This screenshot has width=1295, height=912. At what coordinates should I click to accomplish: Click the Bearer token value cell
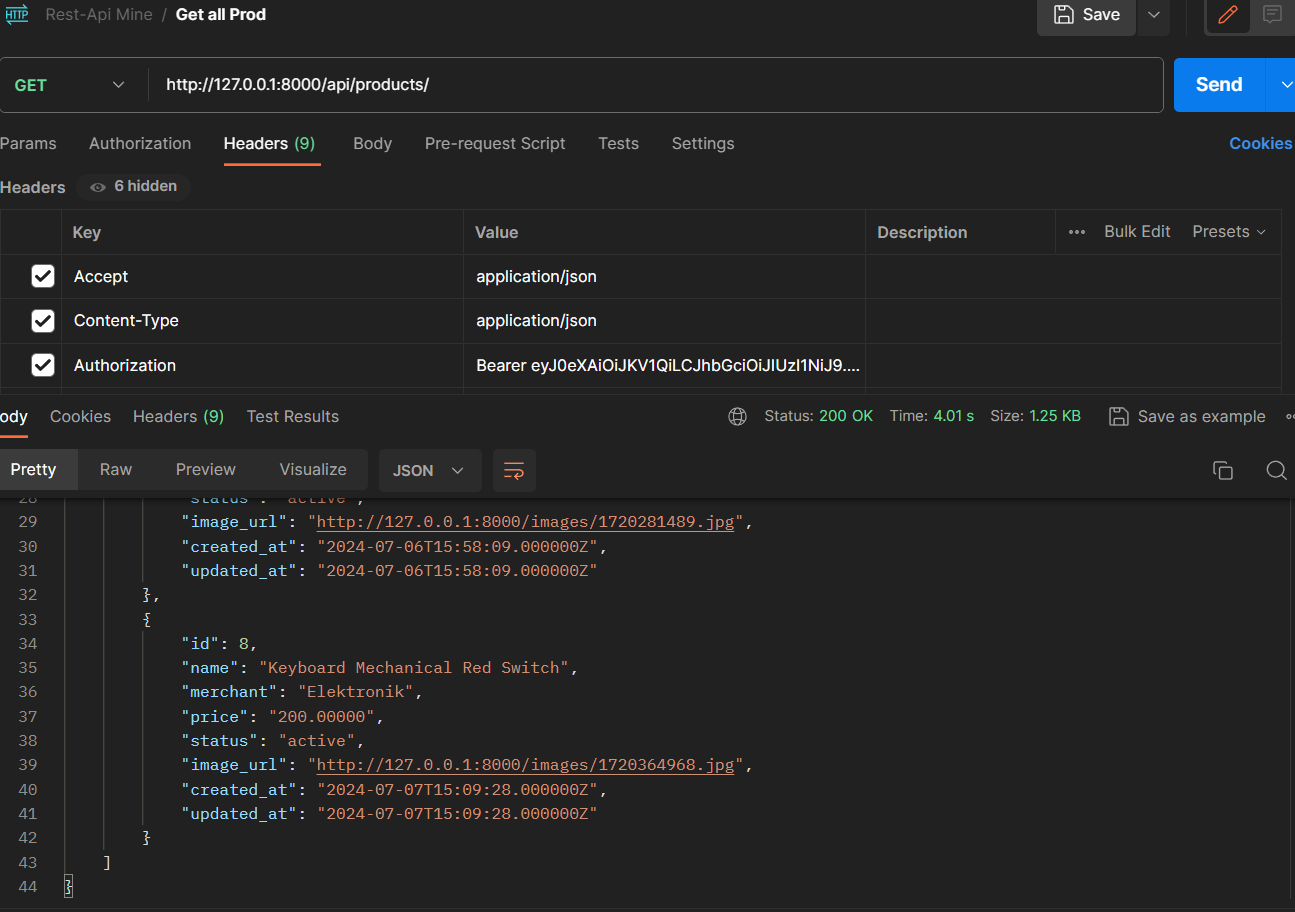click(x=664, y=366)
